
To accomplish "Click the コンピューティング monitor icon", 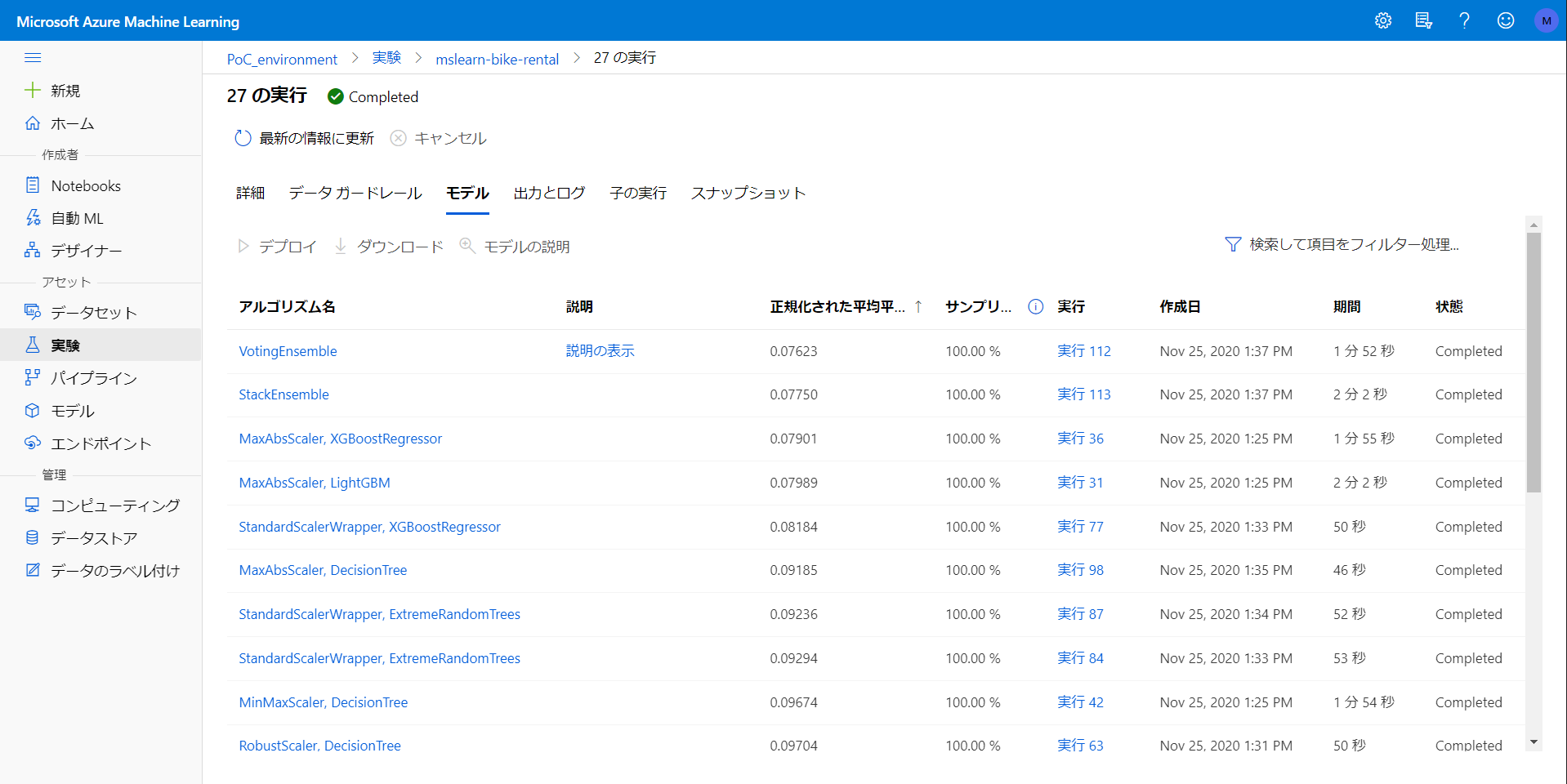I will tap(33, 505).
